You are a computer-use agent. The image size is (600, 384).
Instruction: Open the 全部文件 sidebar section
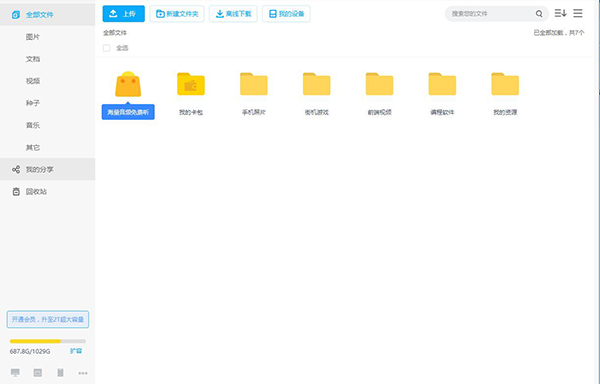[47, 15]
